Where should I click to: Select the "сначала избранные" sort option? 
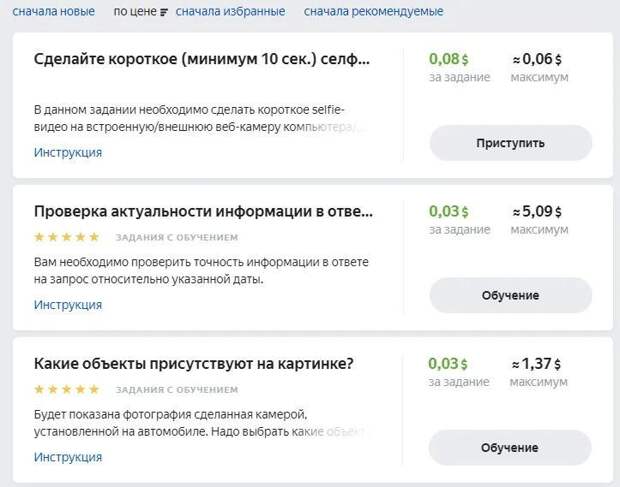point(230,12)
